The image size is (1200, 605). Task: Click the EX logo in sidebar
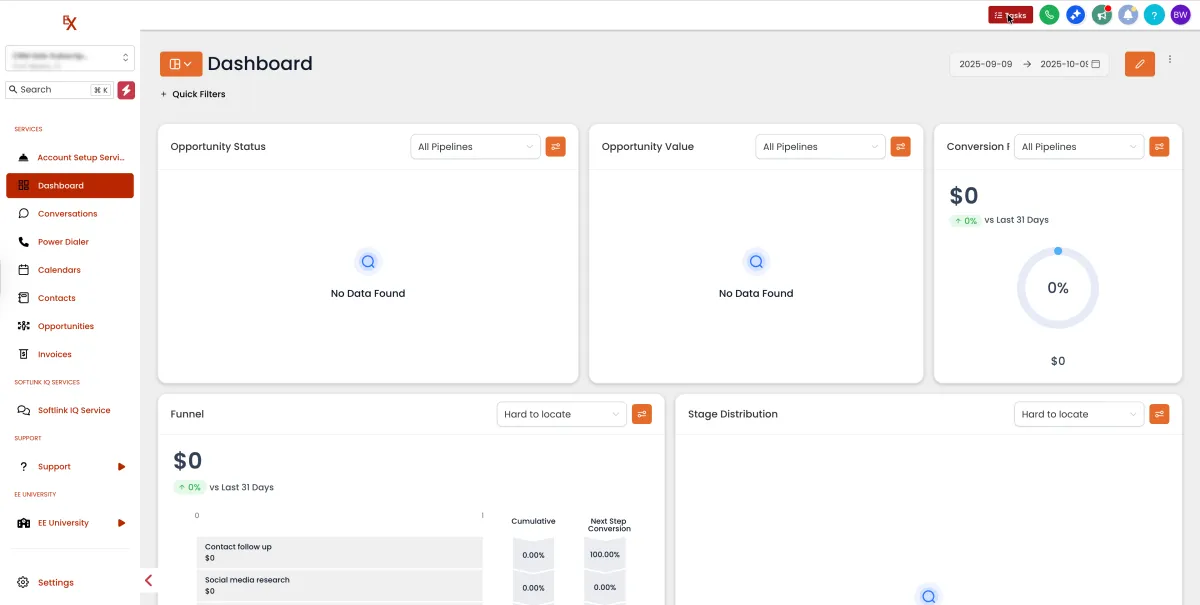click(x=70, y=23)
